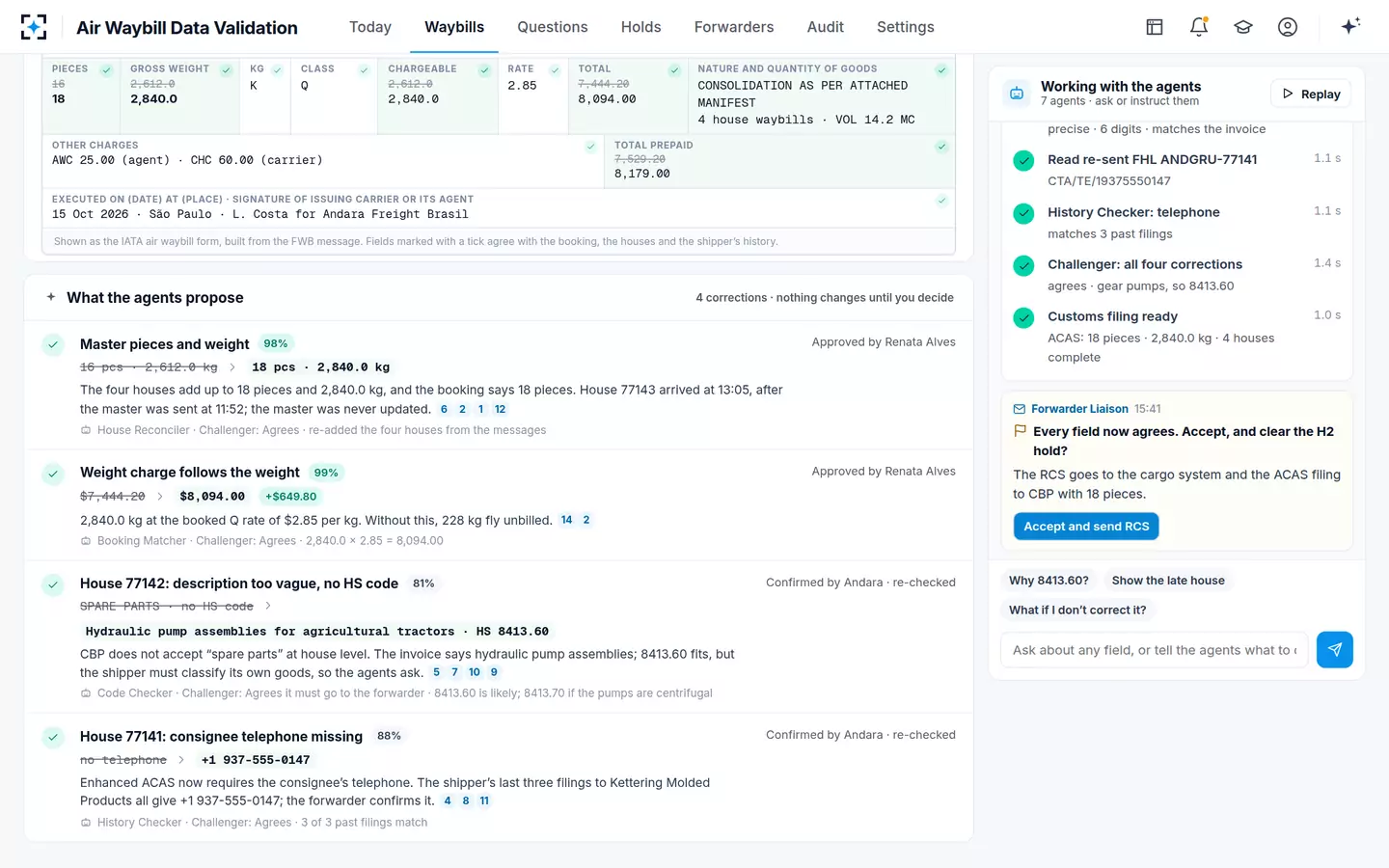Click agent icon beside House Reconciler line
Image resolution: width=1389 pixels, height=868 pixels.
[86, 430]
